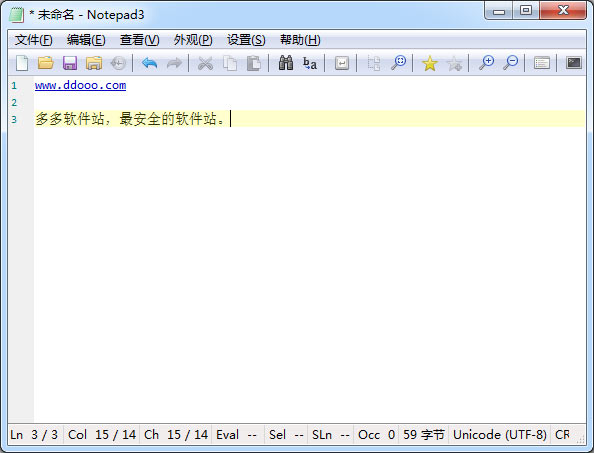Open the 查看(V) menu
Image resolution: width=594 pixels, height=453 pixels.
(139, 40)
